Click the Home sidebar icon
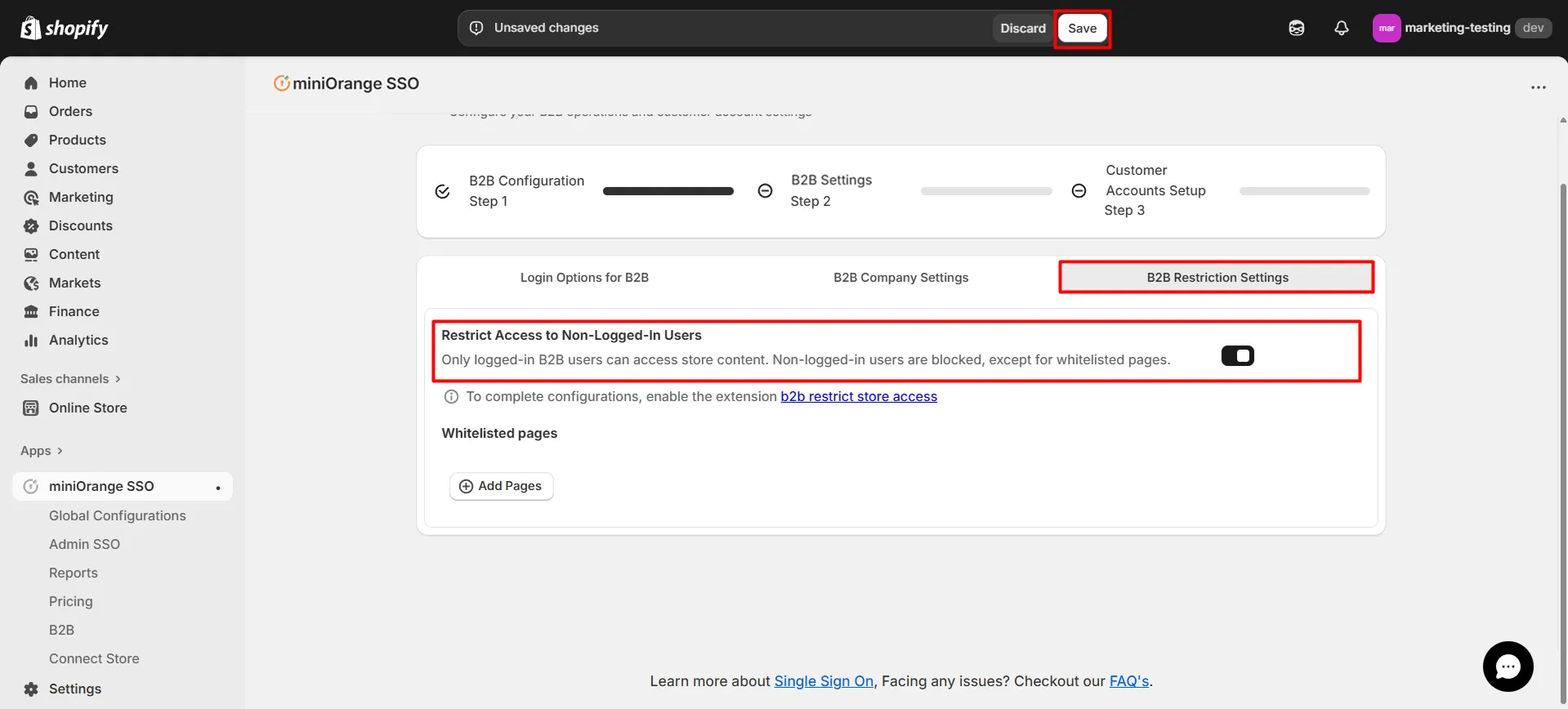Image resolution: width=1568 pixels, height=709 pixels. point(31,83)
